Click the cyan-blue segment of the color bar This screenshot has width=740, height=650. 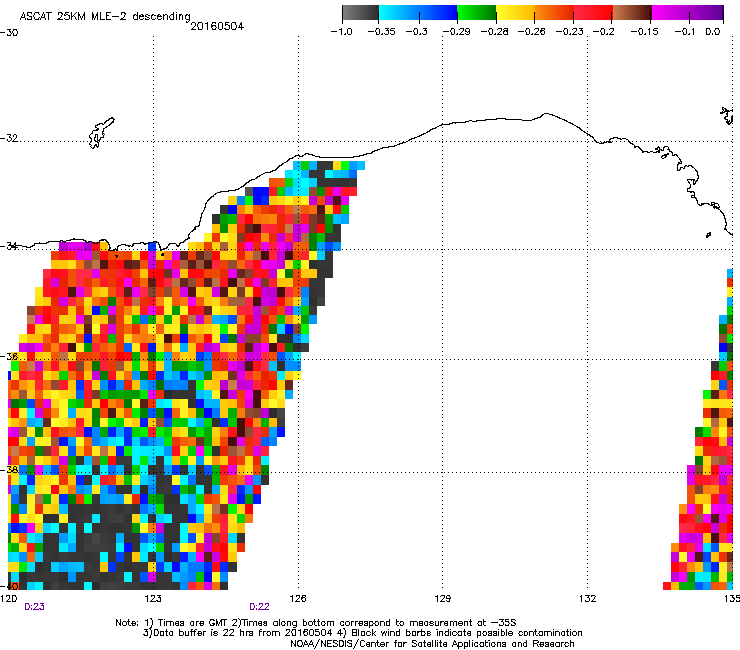pyautogui.click(x=418, y=12)
